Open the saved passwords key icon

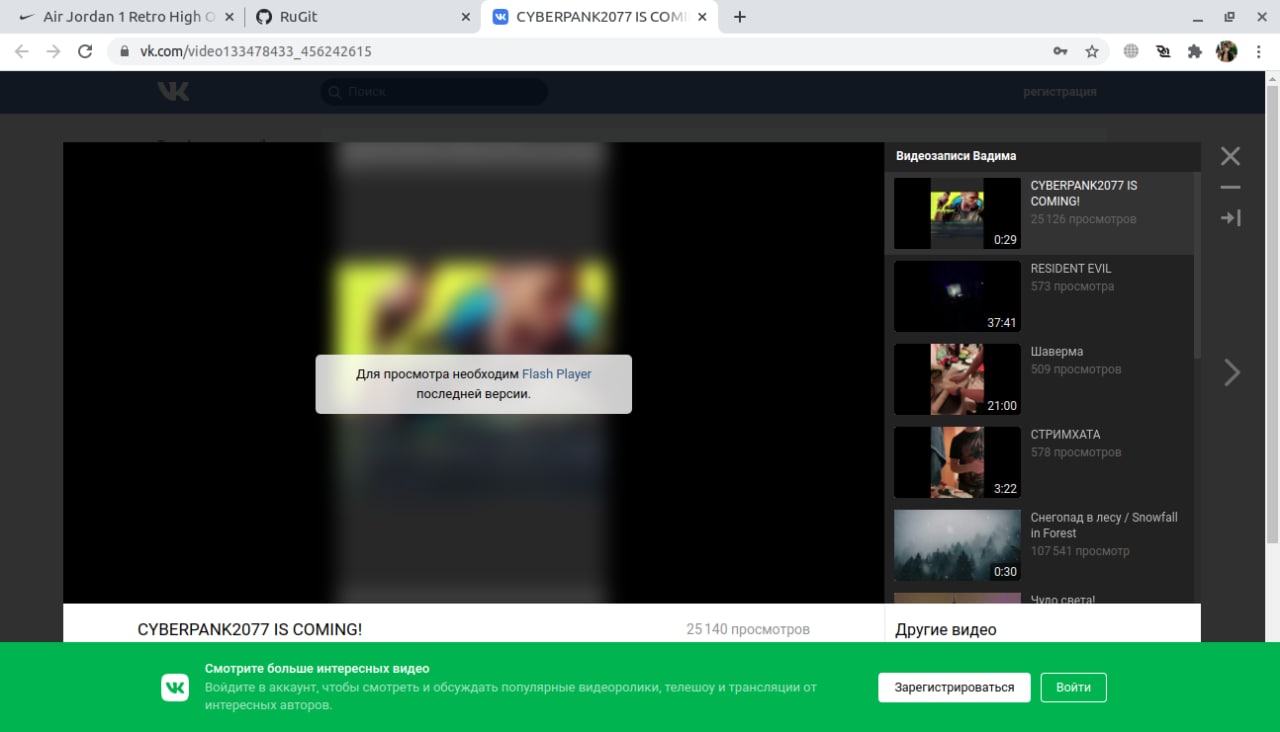[x=1060, y=51]
